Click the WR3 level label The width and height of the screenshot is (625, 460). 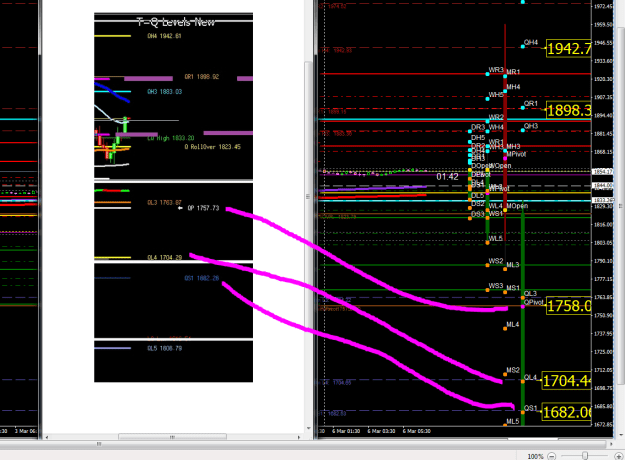pos(496,70)
